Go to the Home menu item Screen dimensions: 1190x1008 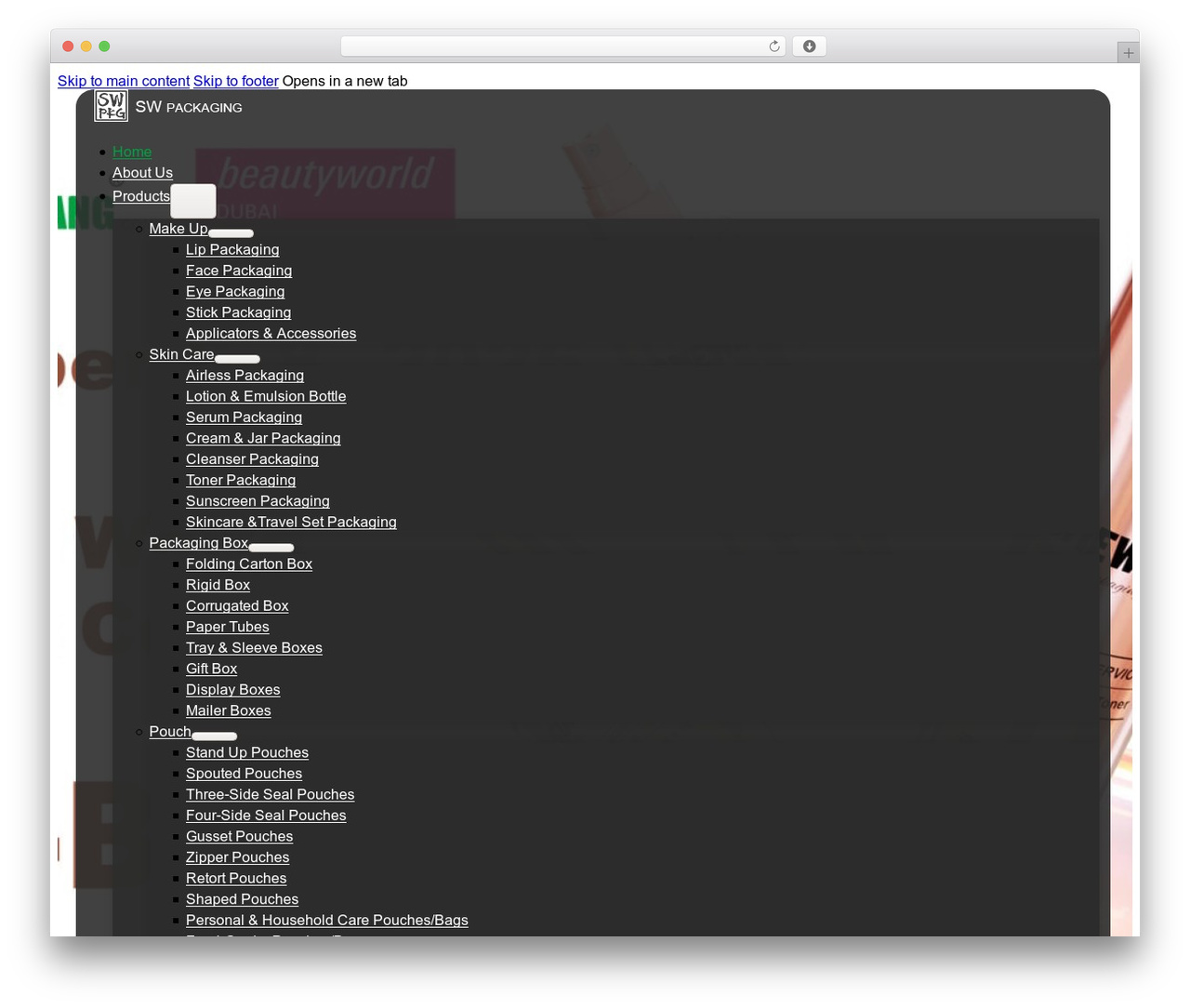132,152
